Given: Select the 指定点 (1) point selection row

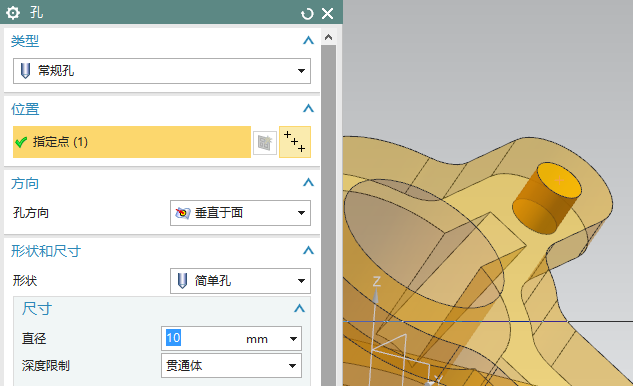Looking at the screenshot, I should tap(132, 142).
